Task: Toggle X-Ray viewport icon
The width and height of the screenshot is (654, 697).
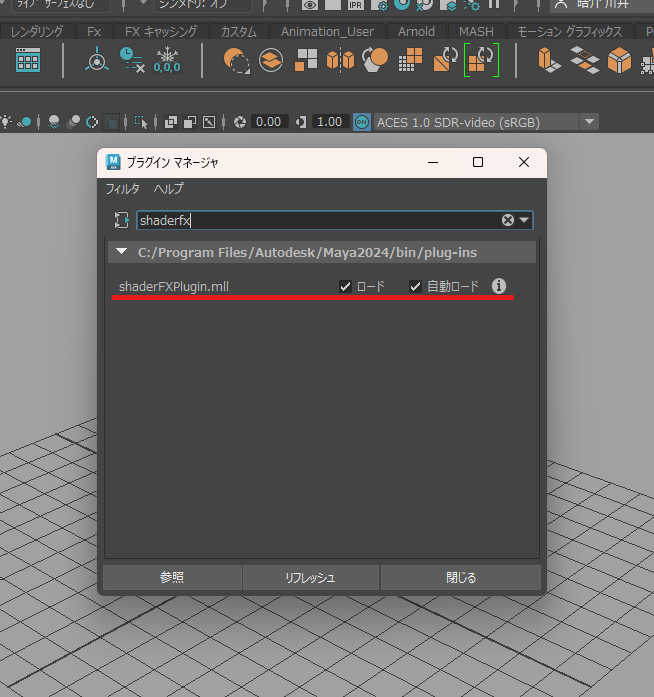Action: 171,122
